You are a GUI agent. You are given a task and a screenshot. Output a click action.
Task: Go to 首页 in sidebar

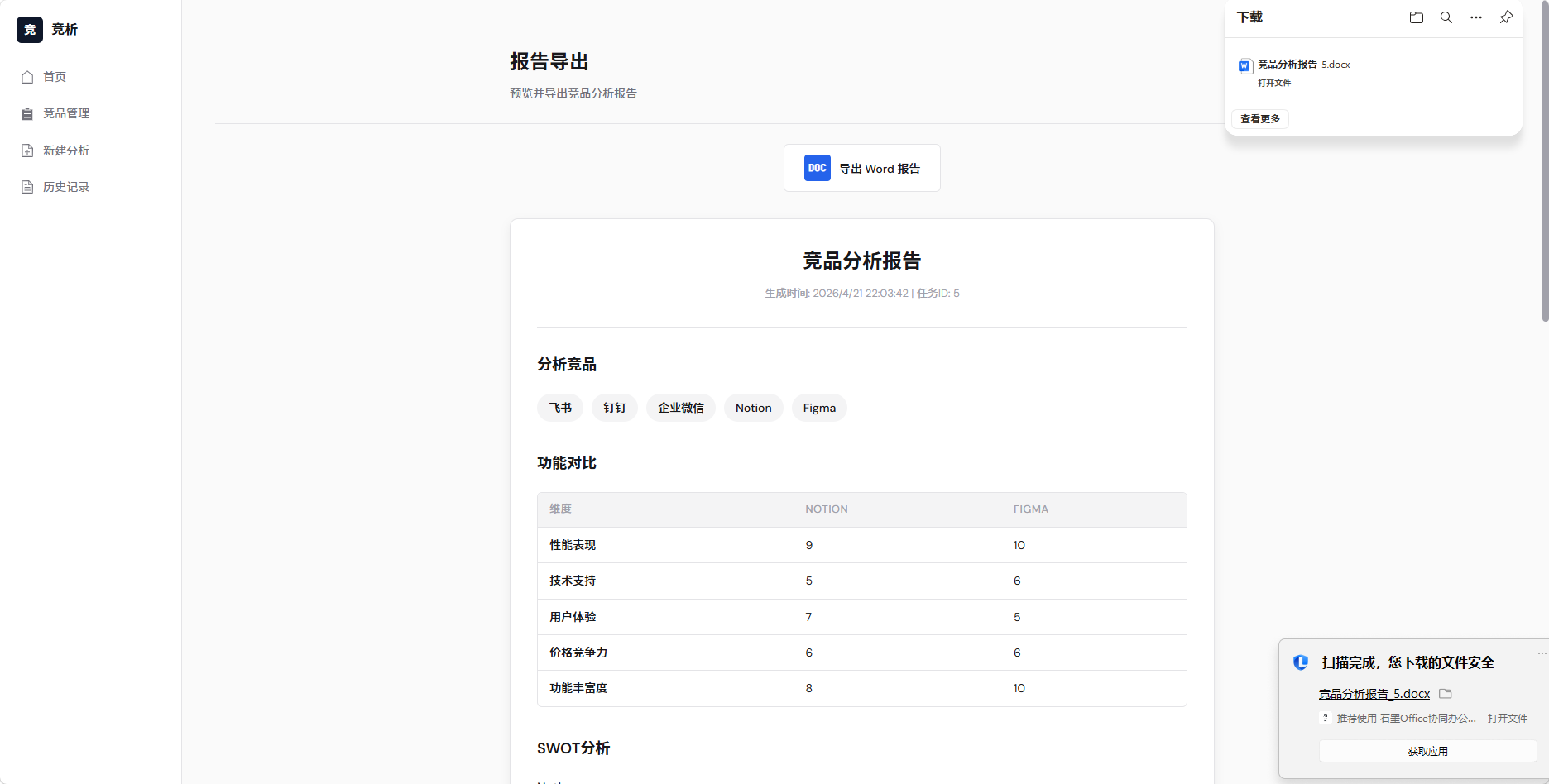(55, 77)
